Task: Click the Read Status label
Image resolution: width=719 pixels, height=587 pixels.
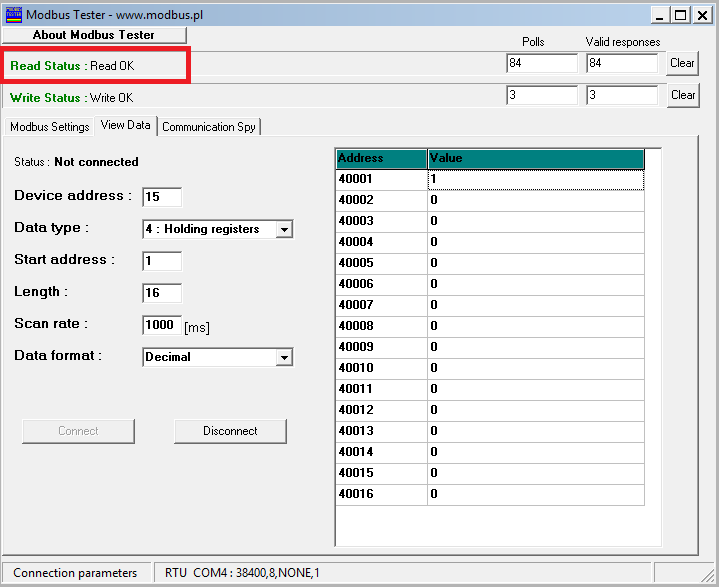Action: [x=49, y=66]
